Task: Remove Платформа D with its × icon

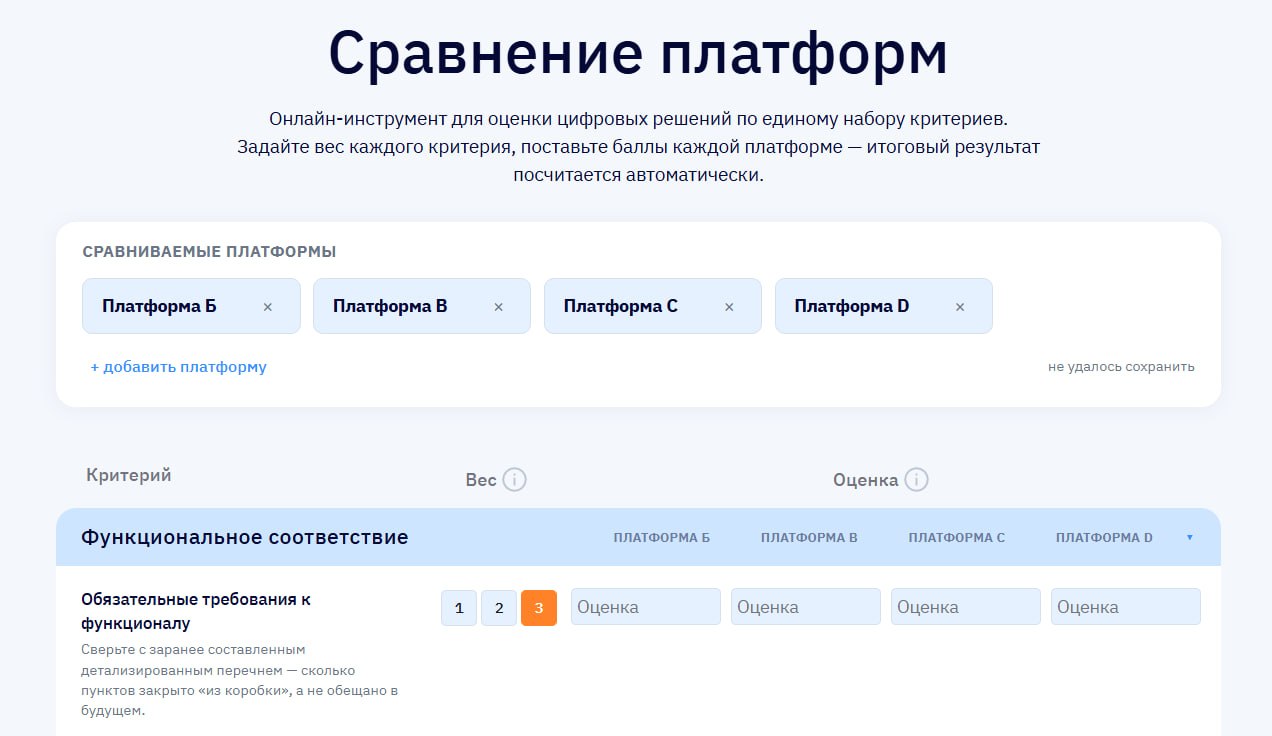Action: [x=960, y=307]
